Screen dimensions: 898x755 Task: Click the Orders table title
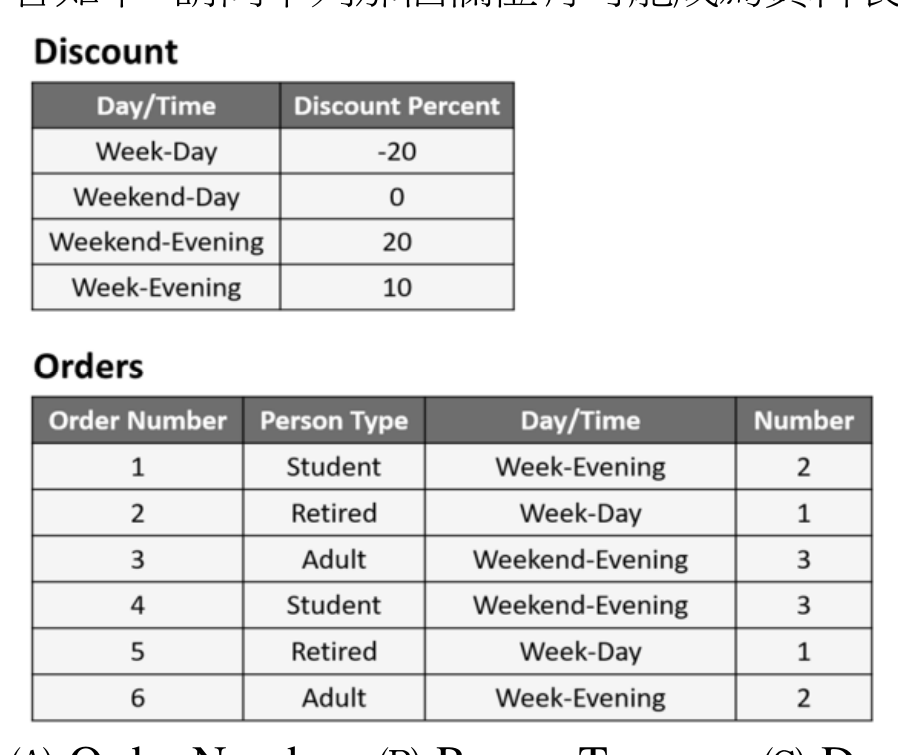coord(89,367)
